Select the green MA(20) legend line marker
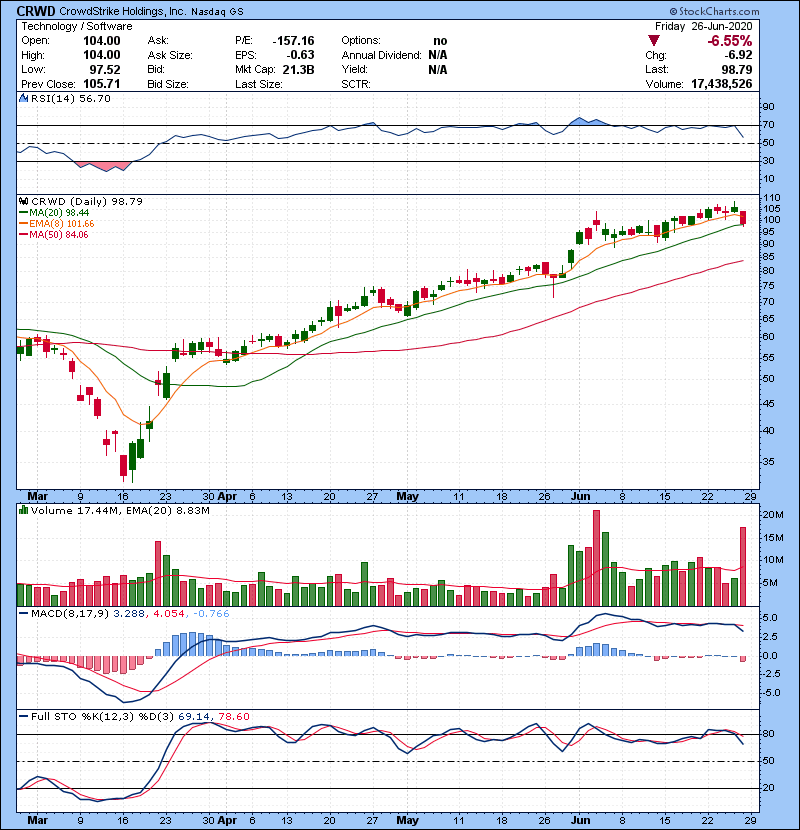800x830 pixels. (23, 213)
